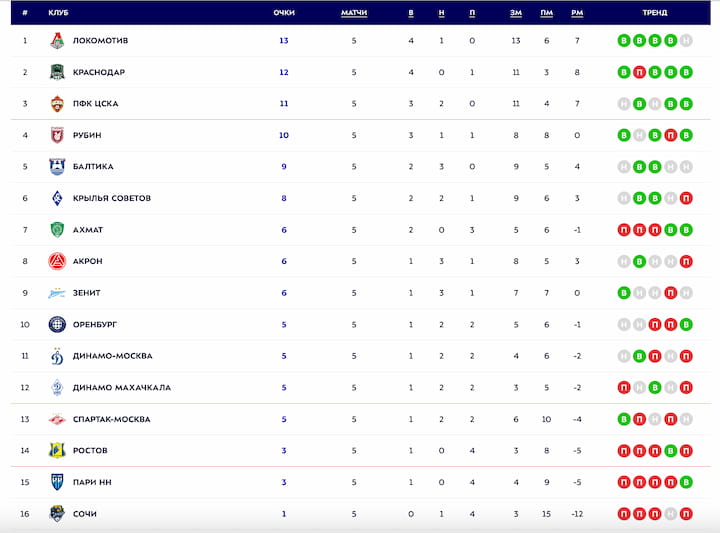
Task: Click the Спартак-Москва club logo
Action: pos(57,419)
